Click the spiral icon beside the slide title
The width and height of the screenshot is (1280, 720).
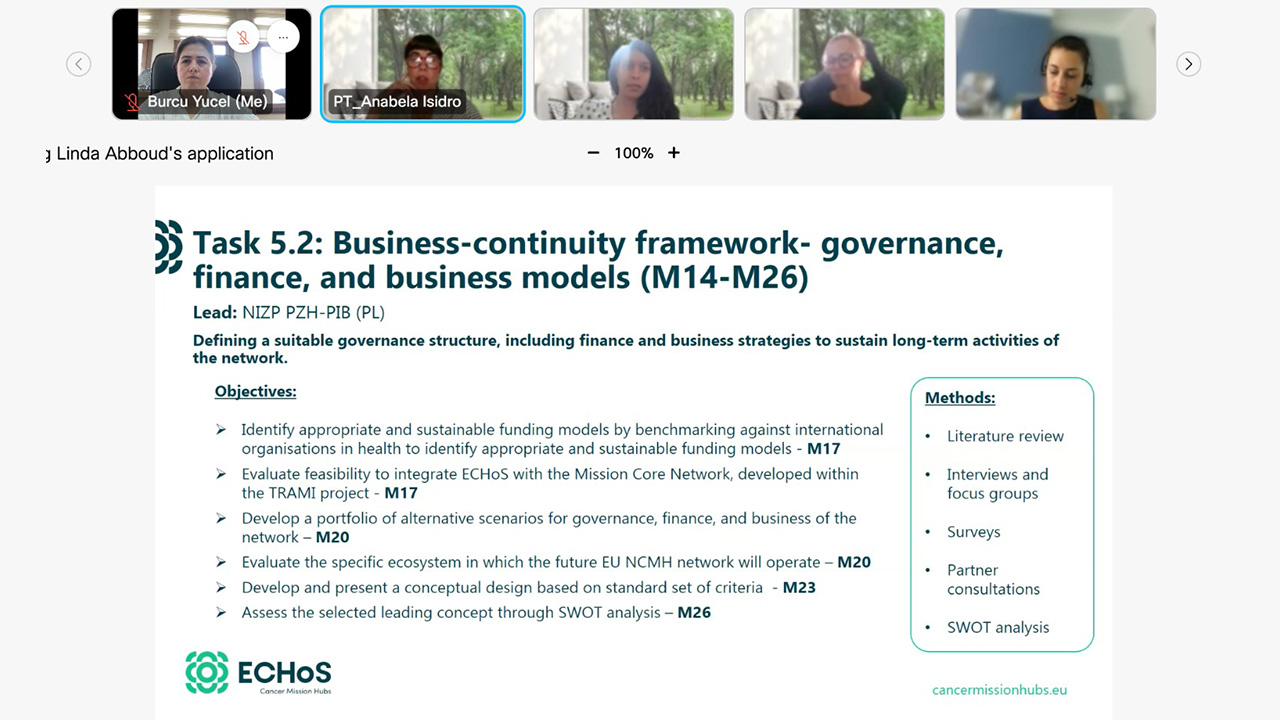pos(168,247)
